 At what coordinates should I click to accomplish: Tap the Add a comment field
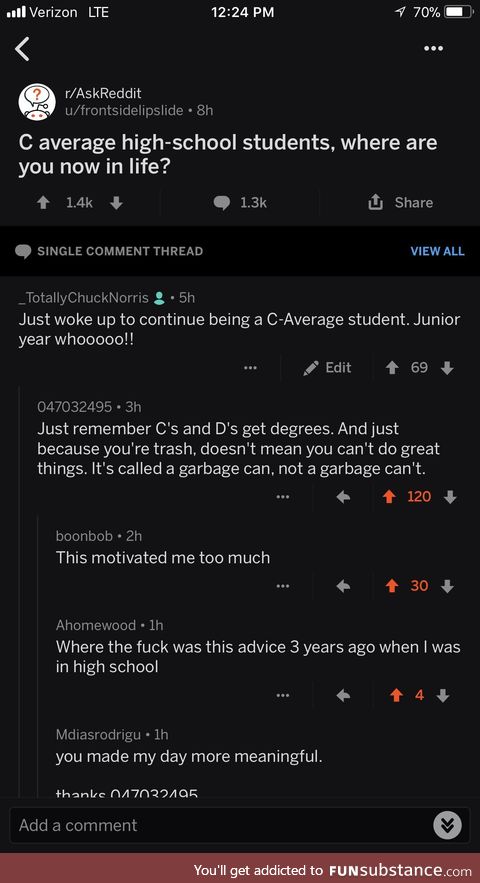(220, 825)
